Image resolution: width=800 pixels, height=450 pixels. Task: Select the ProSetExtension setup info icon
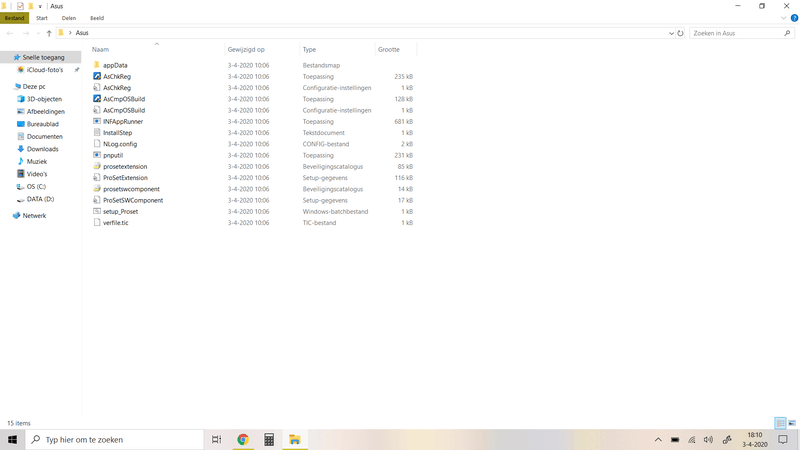coord(96,177)
